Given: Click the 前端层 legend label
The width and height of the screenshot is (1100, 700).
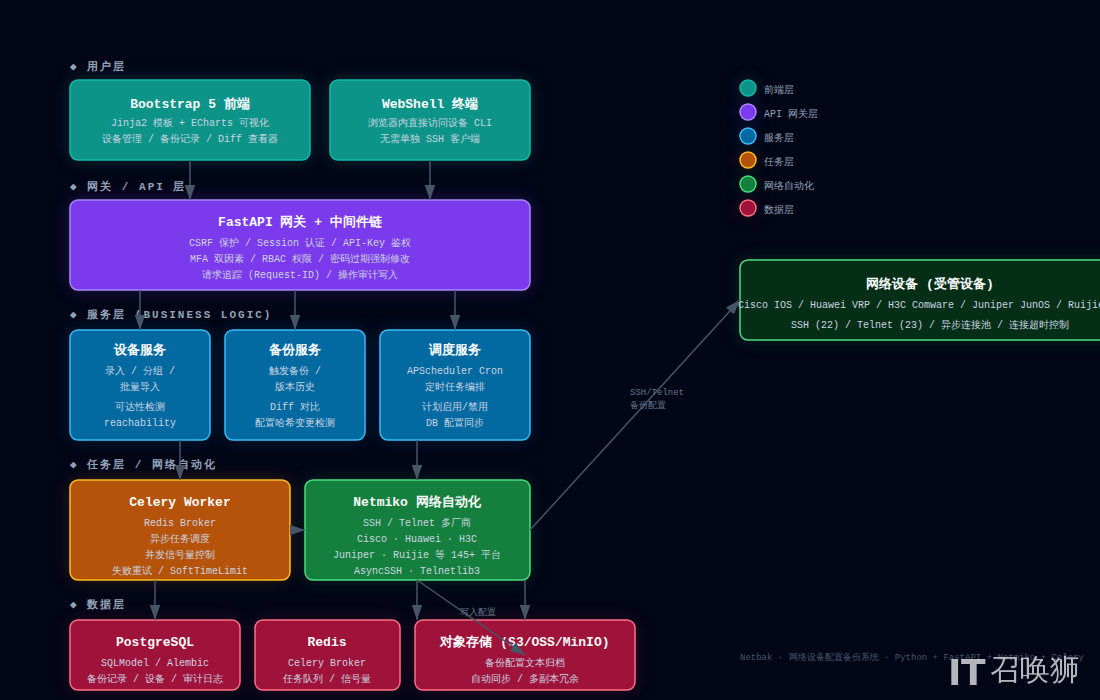Looking at the screenshot, I should pos(779,90).
